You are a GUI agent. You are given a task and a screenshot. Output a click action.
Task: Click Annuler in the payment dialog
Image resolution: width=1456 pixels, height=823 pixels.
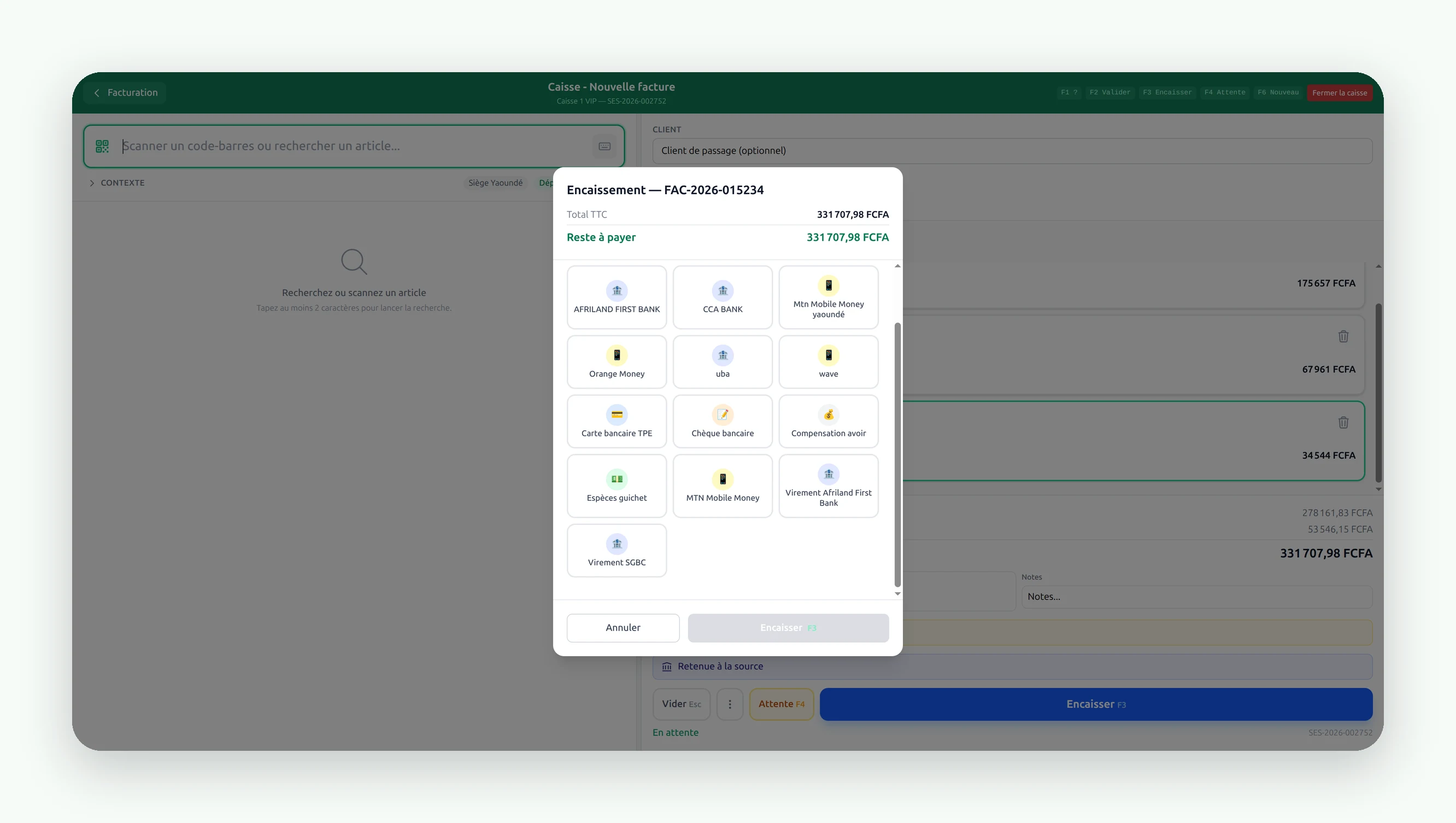tap(623, 628)
